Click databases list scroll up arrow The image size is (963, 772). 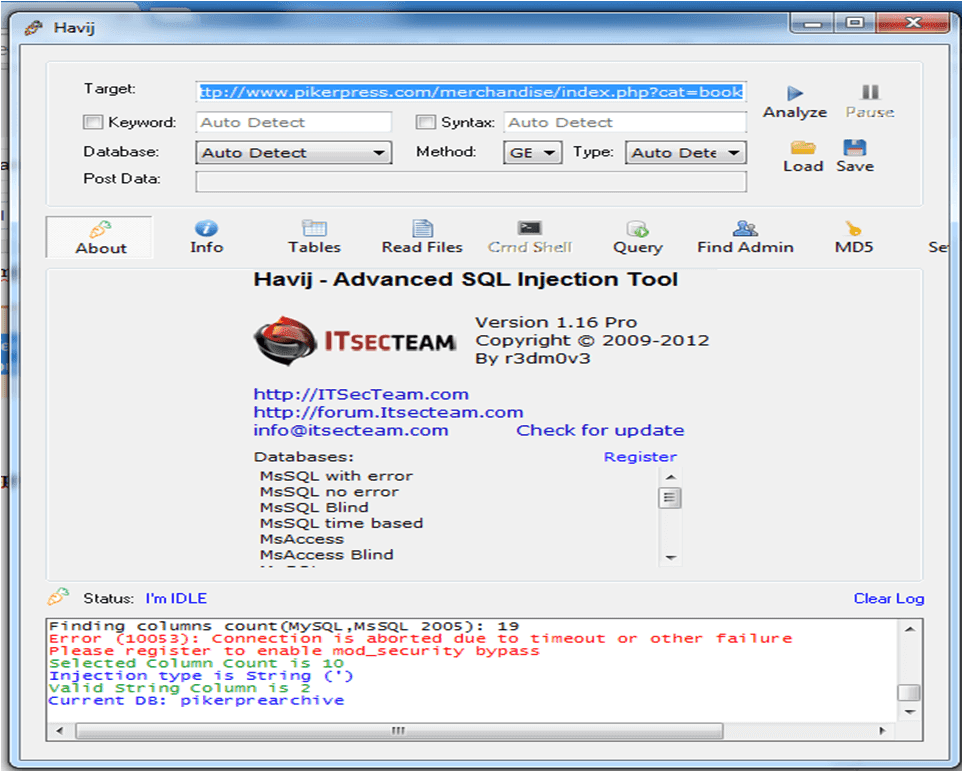coord(670,477)
